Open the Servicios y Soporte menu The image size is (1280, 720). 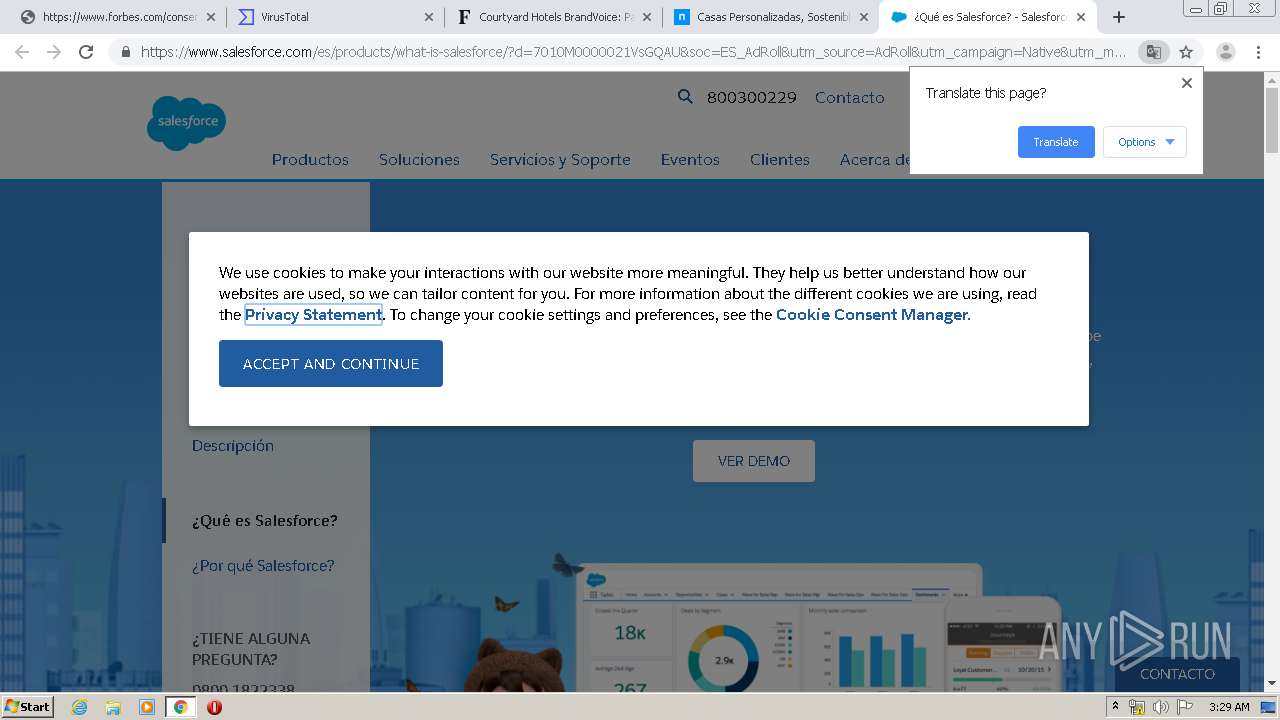(560, 160)
